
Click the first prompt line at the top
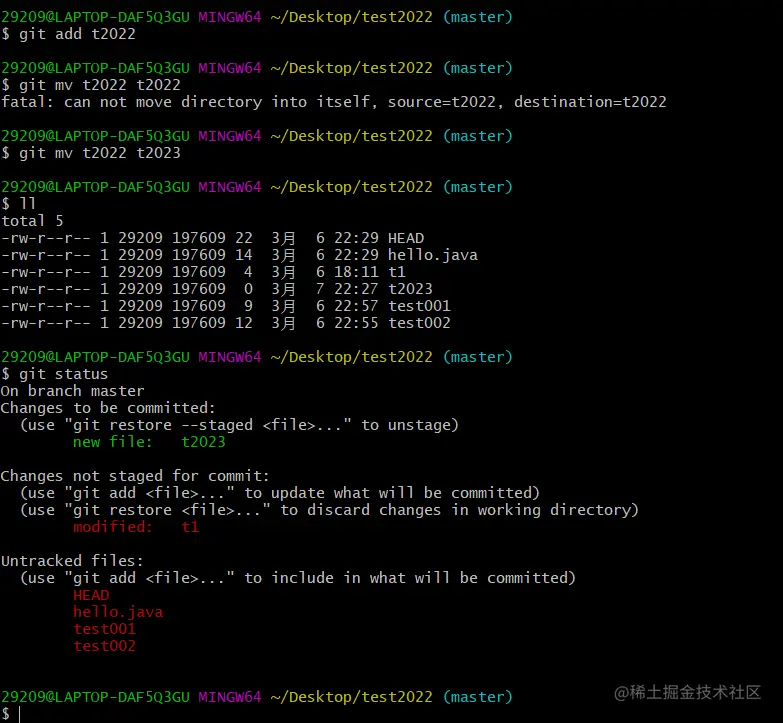pyautogui.click(x=257, y=17)
